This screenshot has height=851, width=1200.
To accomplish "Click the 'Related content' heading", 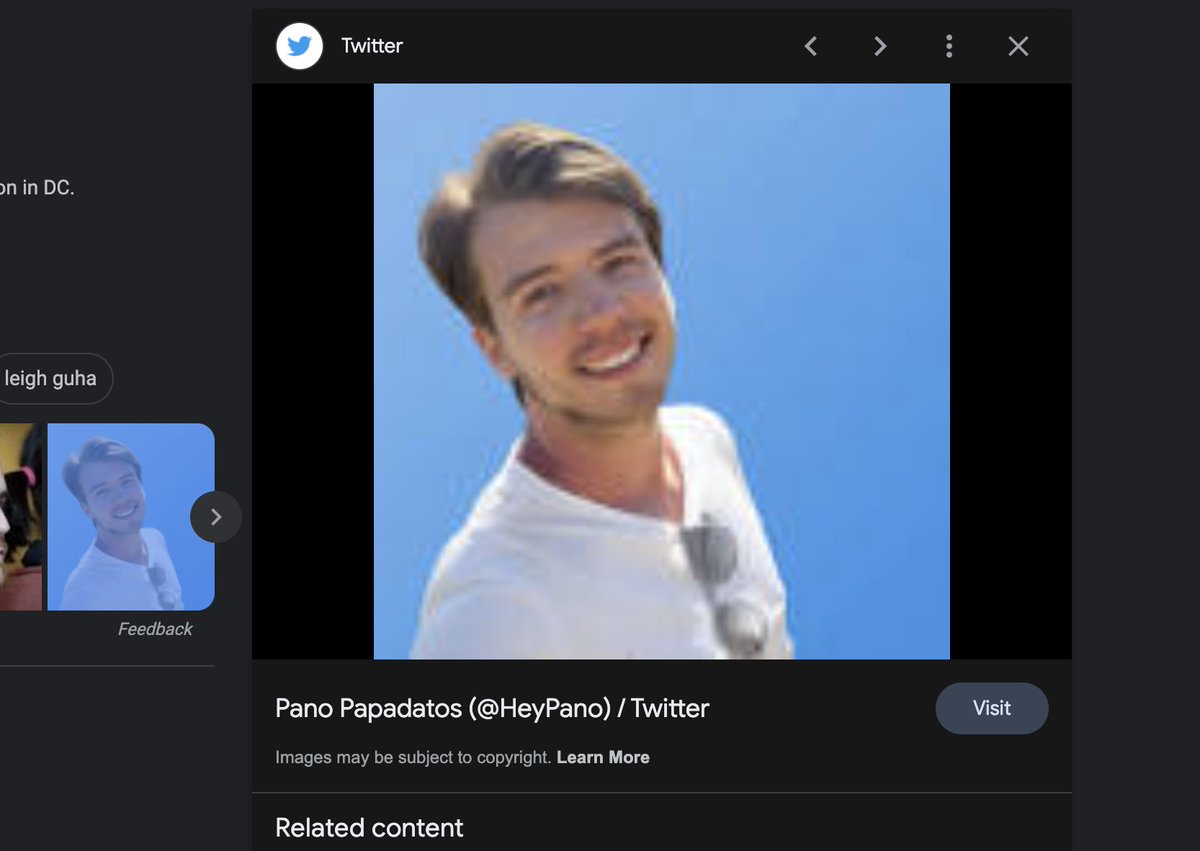I will [369, 828].
